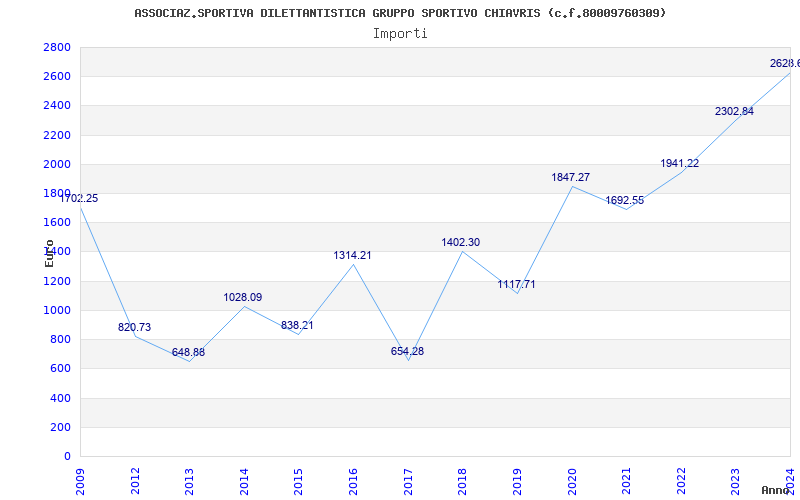This screenshot has width=800, height=500.
Task: Click the data label 1941.22
Action: pyautogui.click(x=680, y=164)
